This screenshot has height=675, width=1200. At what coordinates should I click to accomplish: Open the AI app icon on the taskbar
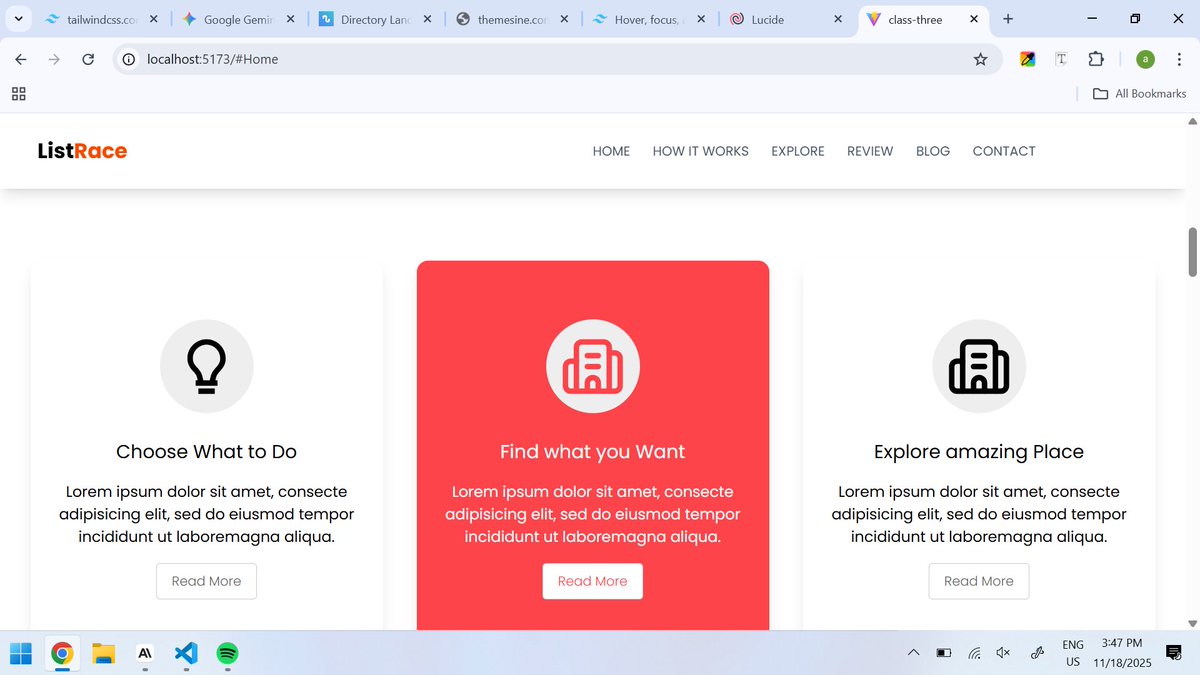coord(145,654)
